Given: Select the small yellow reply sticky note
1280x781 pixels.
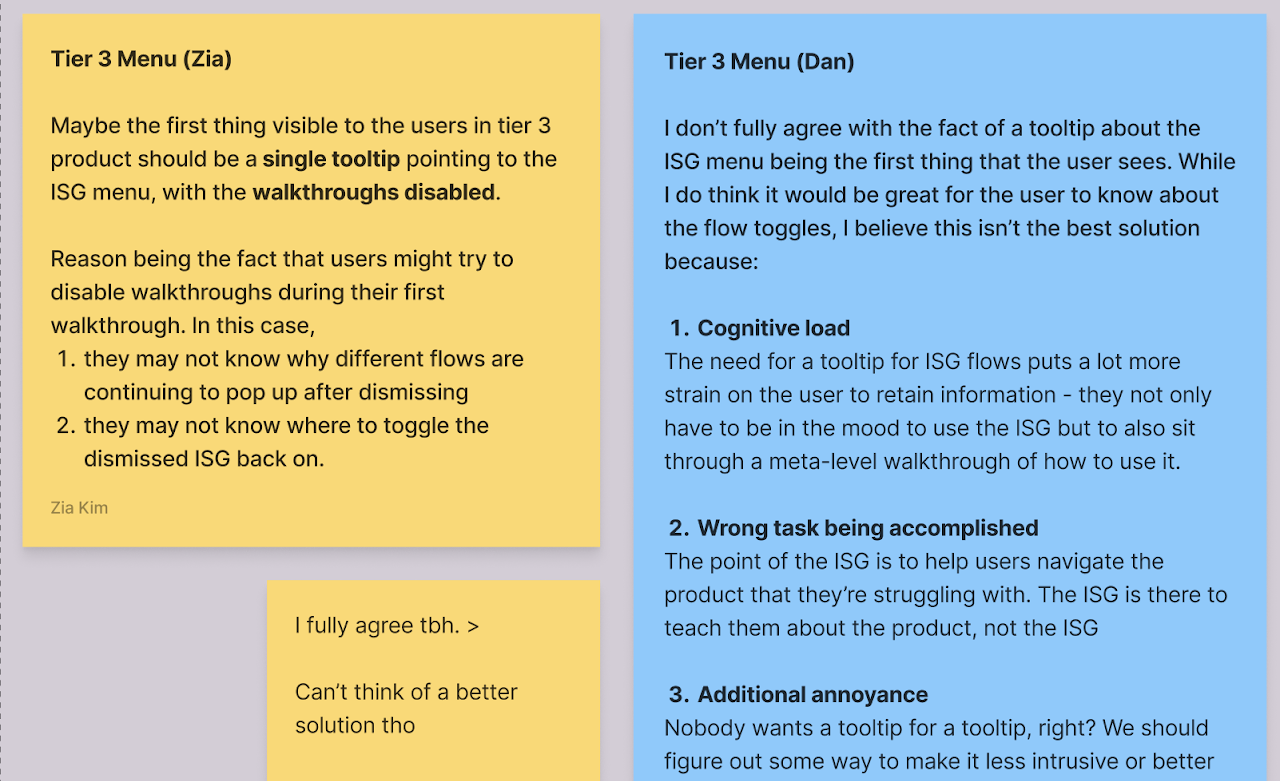Looking at the screenshot, I should tap(433, 680).
